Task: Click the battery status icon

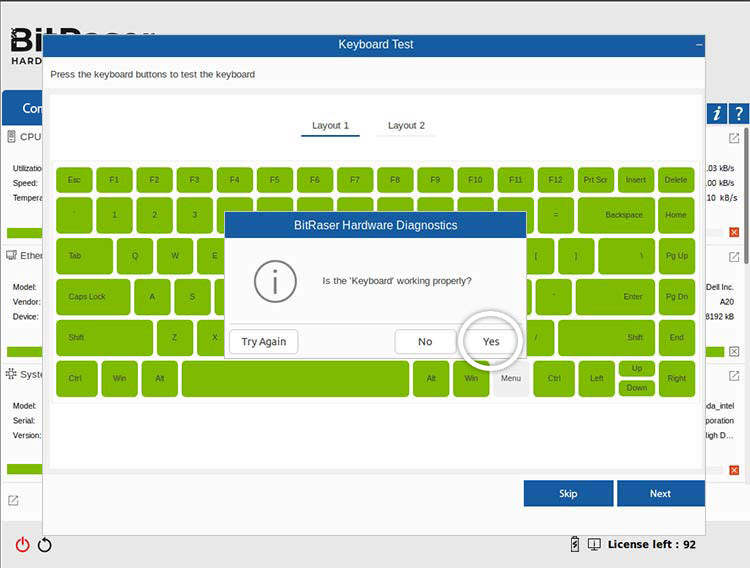Action: point(574,544)
